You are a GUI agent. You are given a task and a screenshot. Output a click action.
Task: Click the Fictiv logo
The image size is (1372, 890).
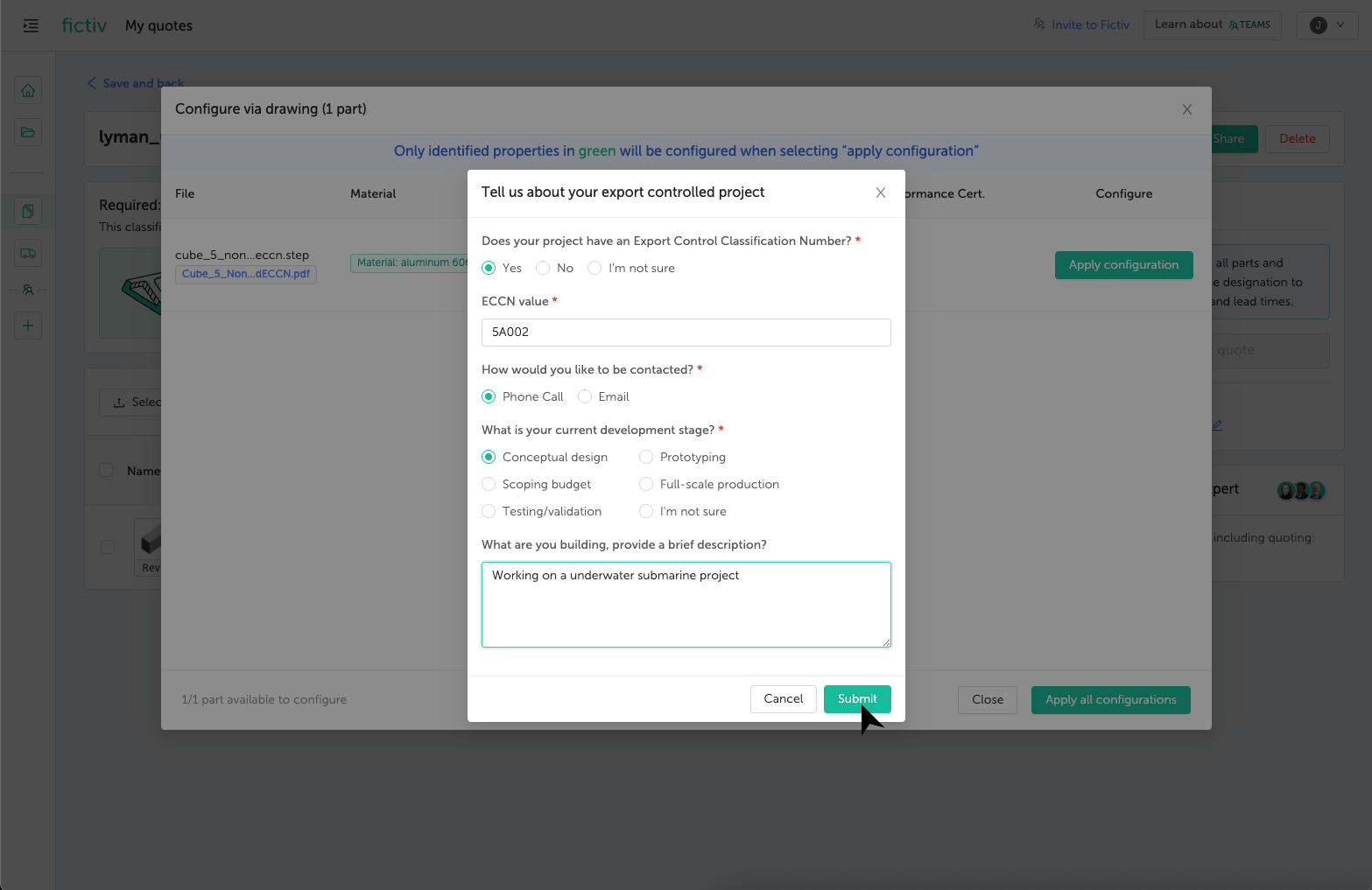(x=84, y=25)
